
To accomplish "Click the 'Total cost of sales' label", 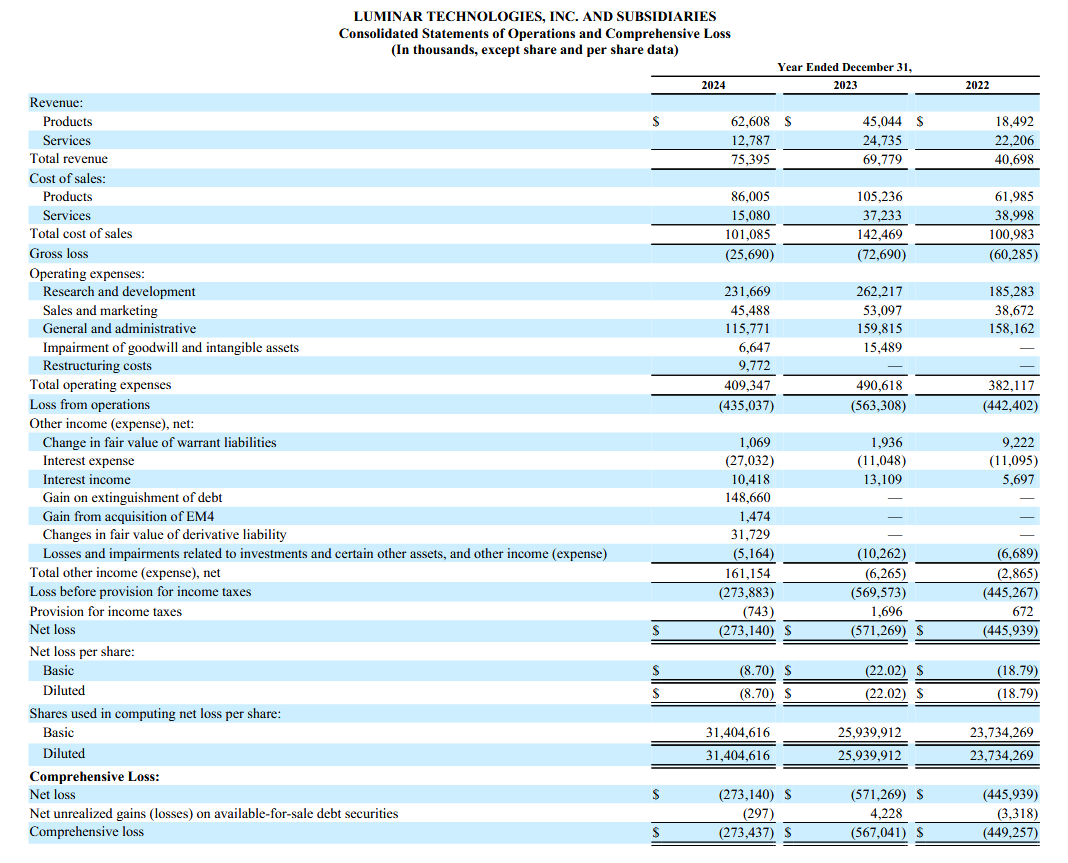I will 80,234.
